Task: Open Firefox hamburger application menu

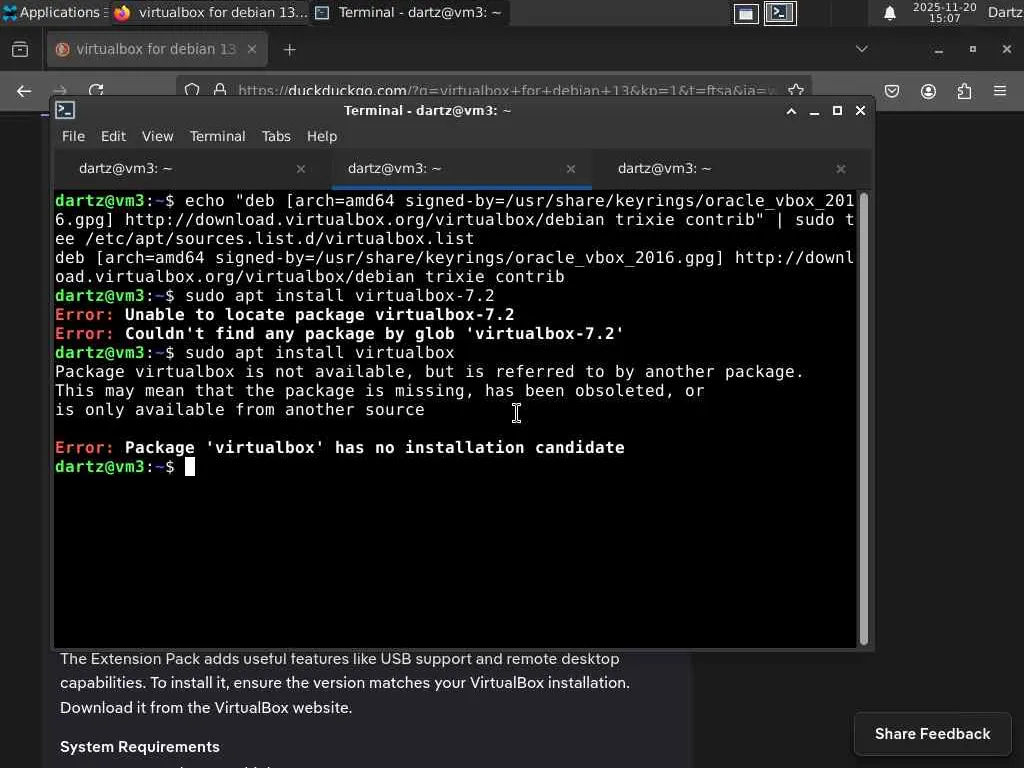Action: pos(1000,91)
